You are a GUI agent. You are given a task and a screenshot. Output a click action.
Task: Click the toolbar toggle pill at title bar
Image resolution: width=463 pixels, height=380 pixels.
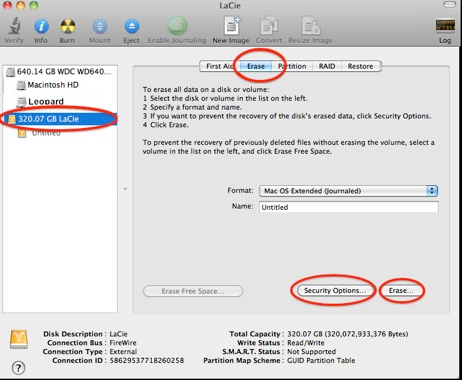tap(450, 4)
